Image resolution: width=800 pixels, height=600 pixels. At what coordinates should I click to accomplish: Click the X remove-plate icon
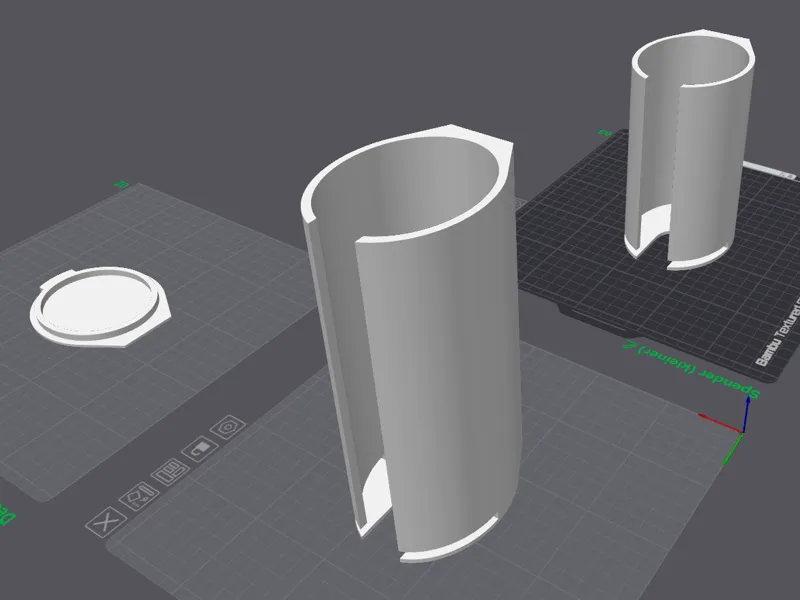[x=106, y=521]
